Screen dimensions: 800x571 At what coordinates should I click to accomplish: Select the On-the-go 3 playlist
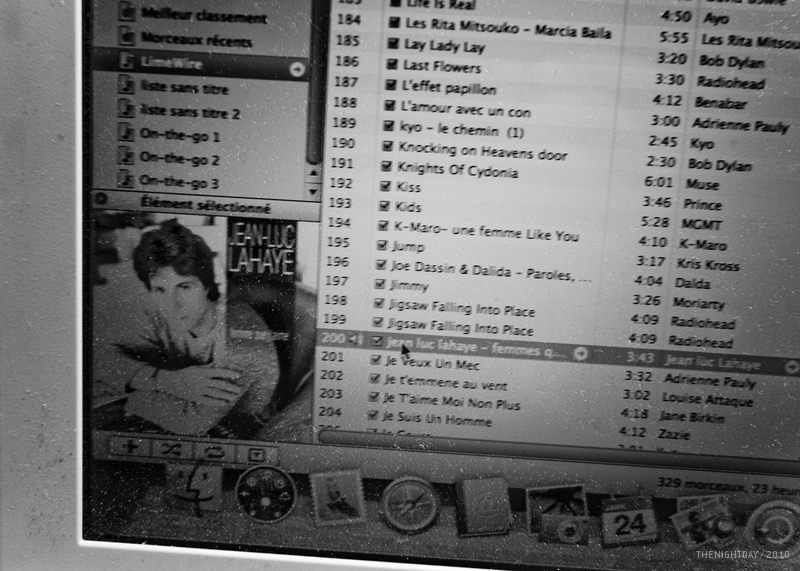(179, 181)
